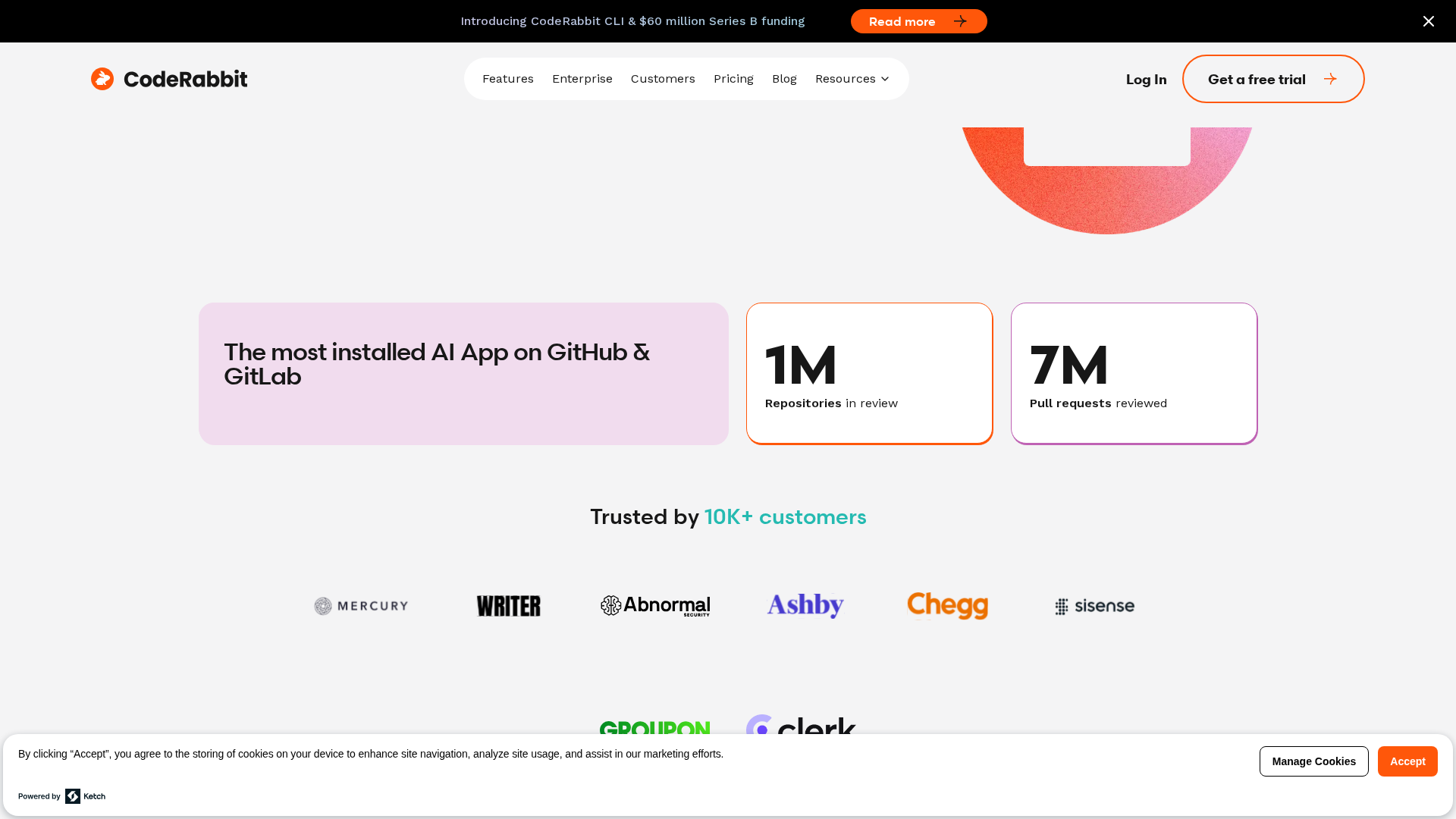1456x819 pixels.
Task: Go to the Pricing page
Action: point(733,79)
